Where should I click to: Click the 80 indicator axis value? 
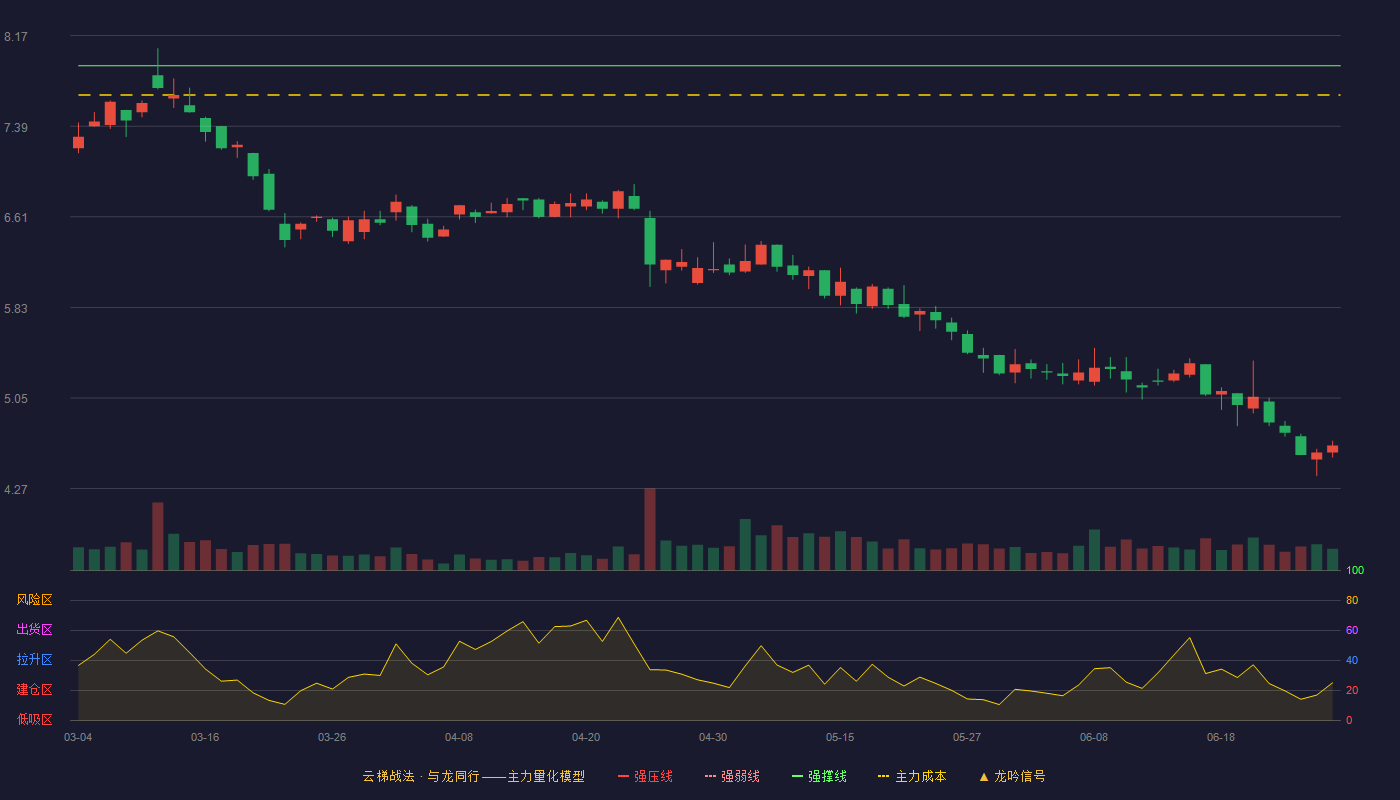coord(1352,600)
